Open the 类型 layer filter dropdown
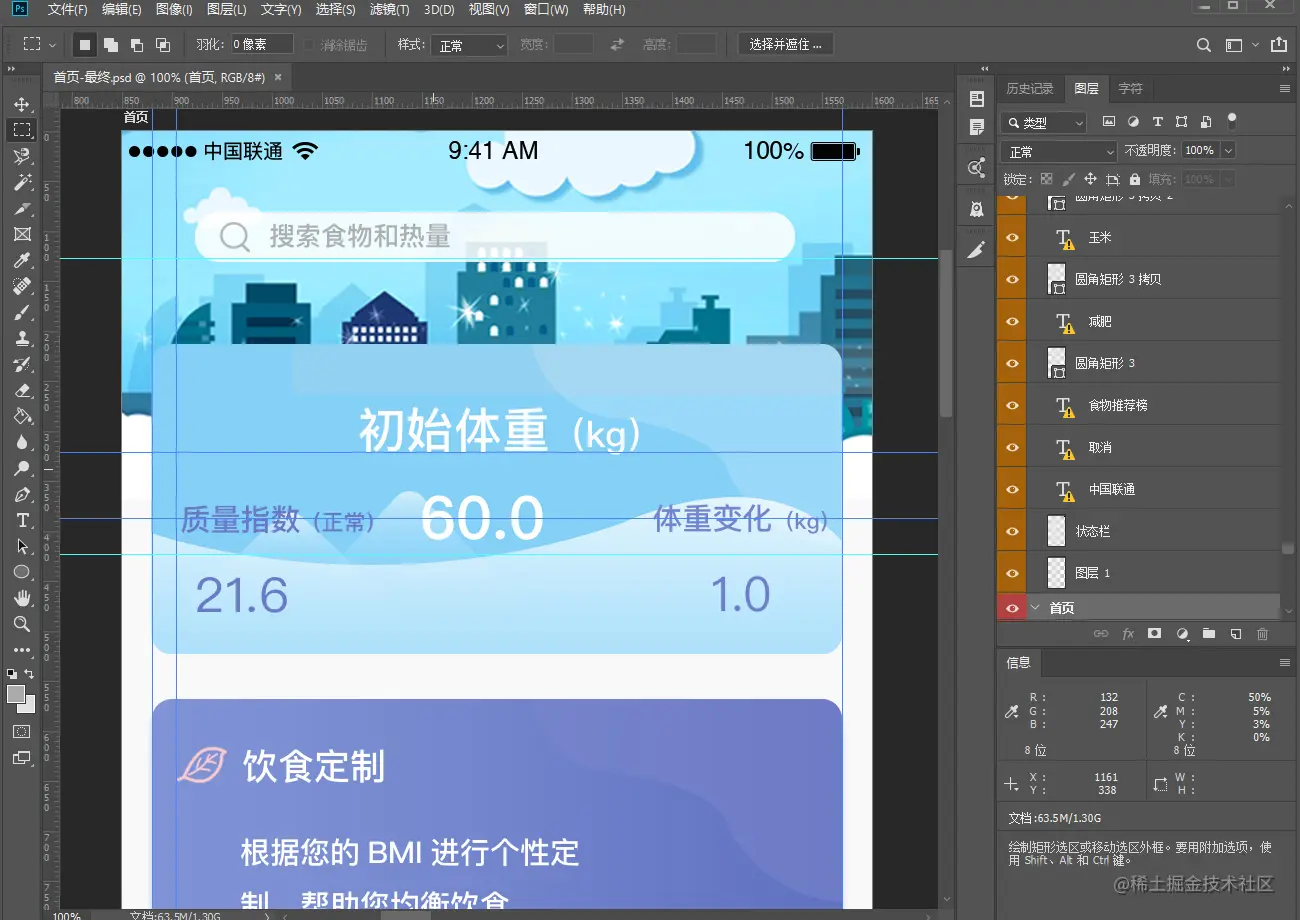 (1043, 123)
